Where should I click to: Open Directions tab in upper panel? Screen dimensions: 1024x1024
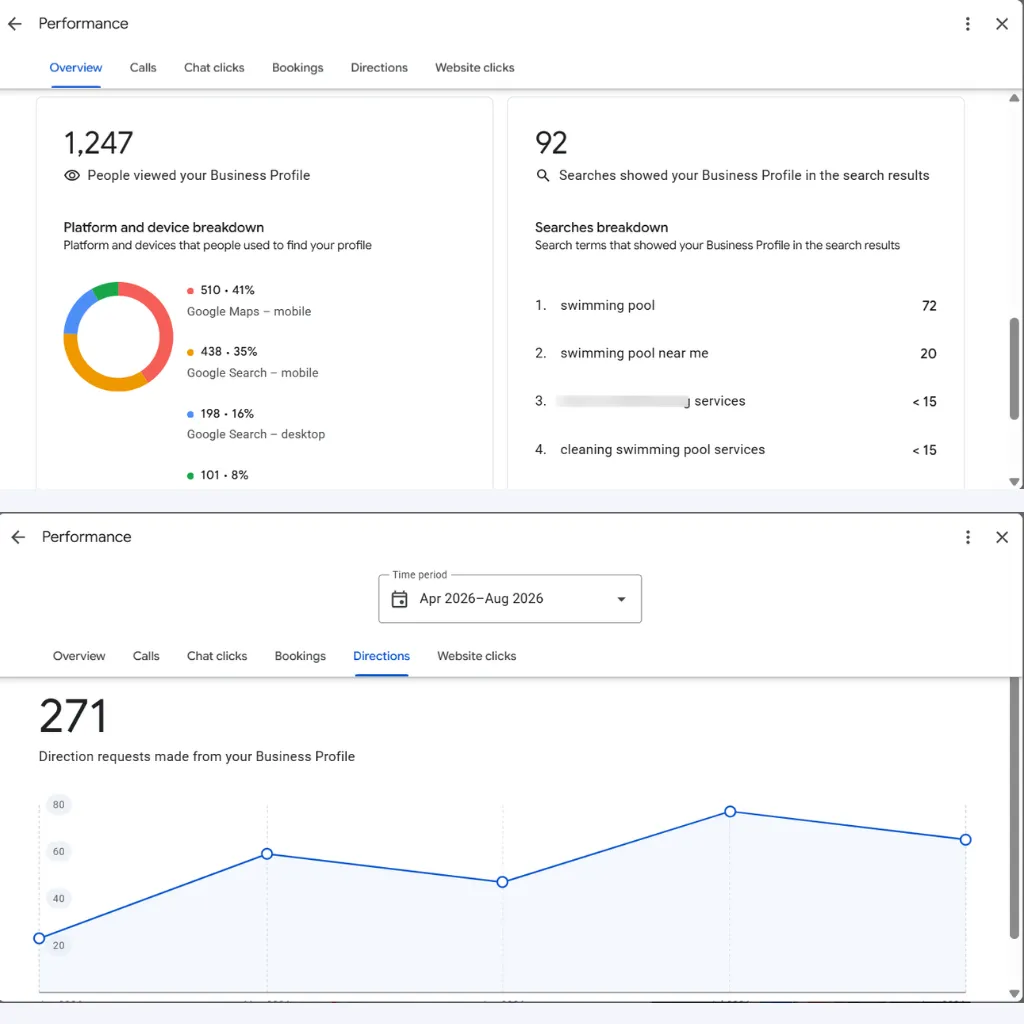pos(379,68)
